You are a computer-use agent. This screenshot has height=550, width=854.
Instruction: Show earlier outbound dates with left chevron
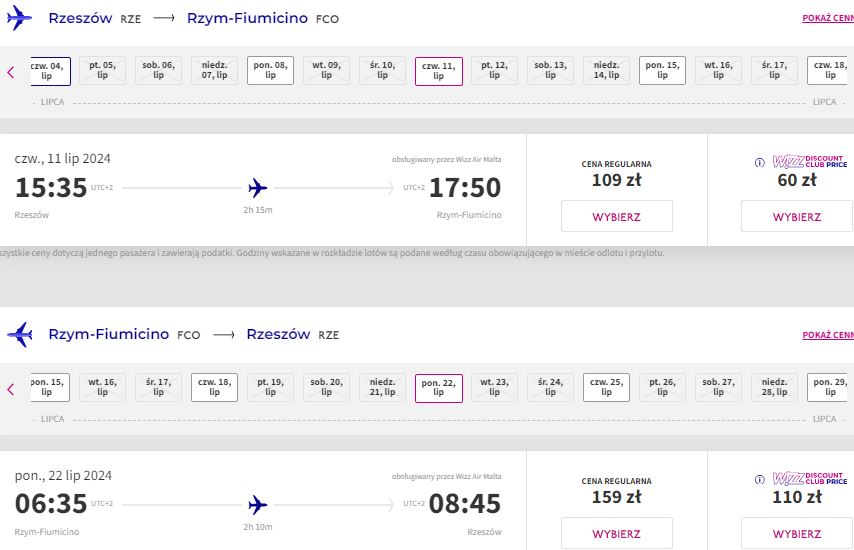pyautogui.click(x=10, y=72)
